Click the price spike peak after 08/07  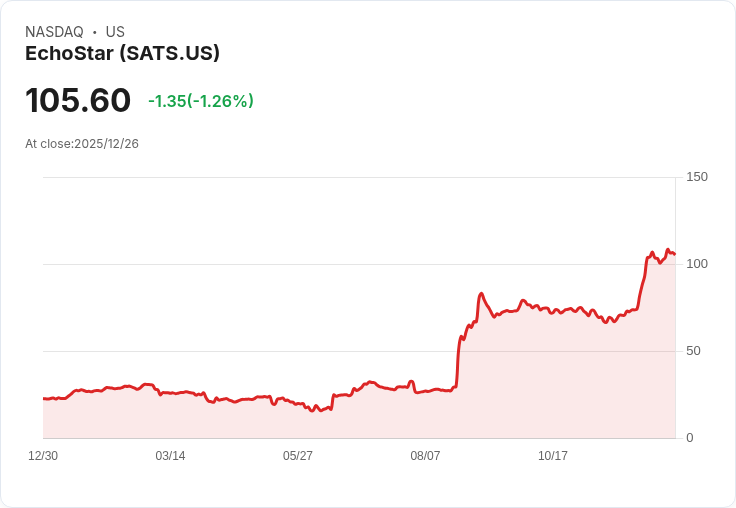click(481, 294)
